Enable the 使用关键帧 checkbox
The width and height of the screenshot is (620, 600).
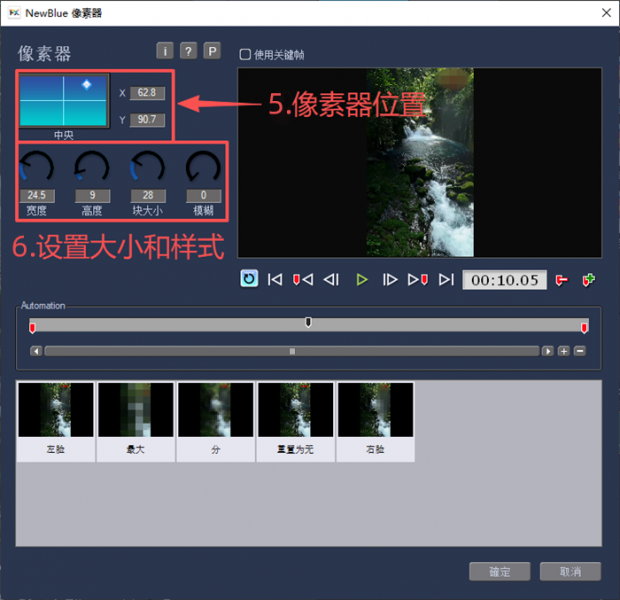point(245,55)
